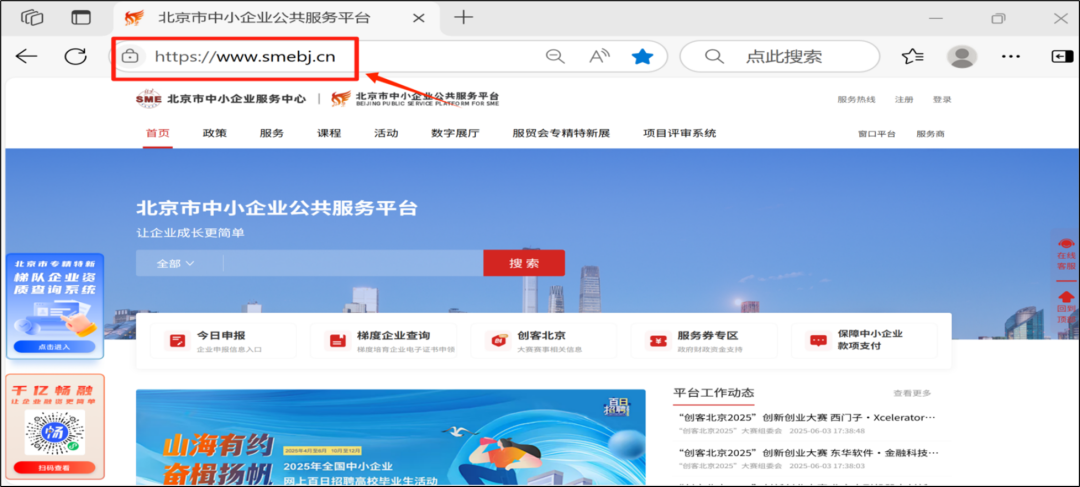Open the 活动 nav item
This screenshot has height=487, width=1080.
click(x=386, y=133)
